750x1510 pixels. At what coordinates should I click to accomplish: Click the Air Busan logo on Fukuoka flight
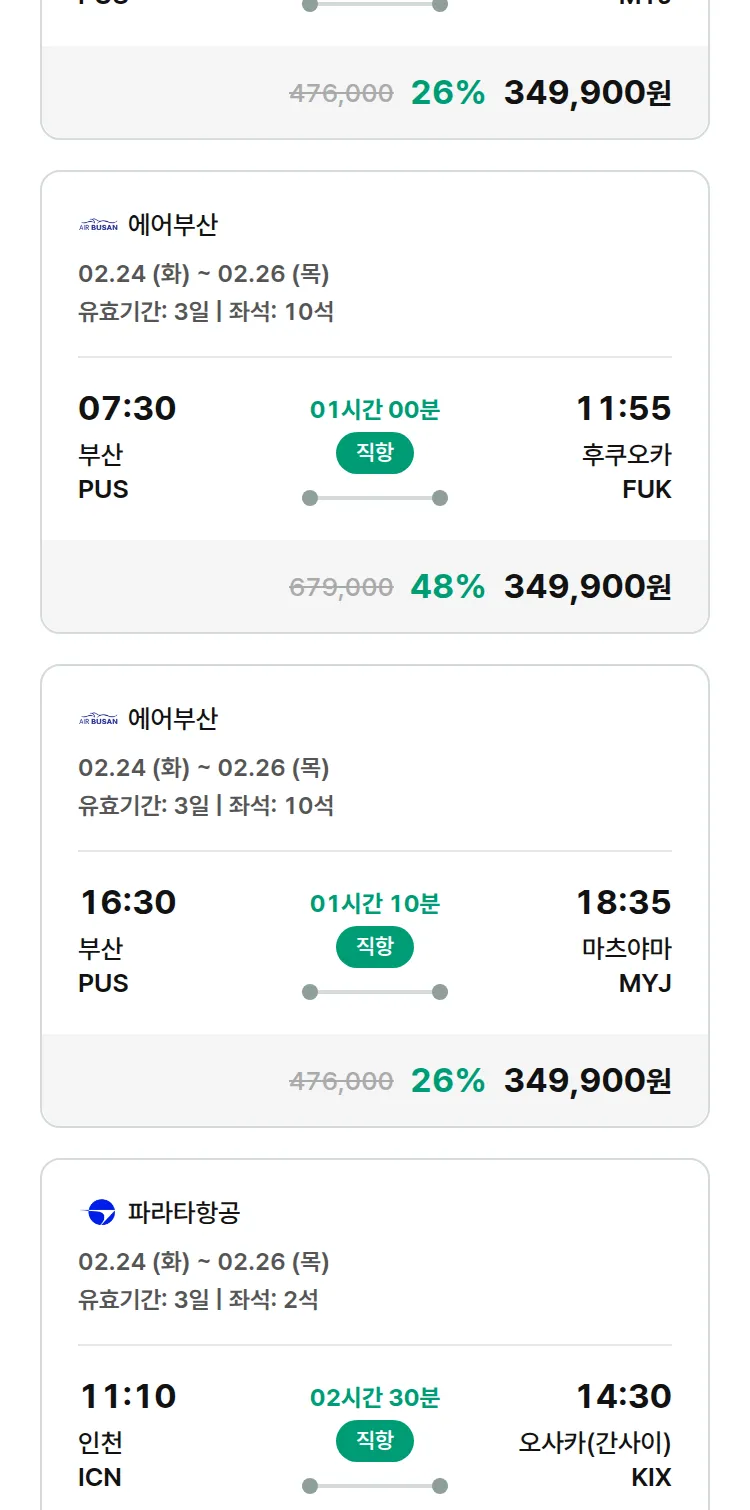click(x=98, y=225)
